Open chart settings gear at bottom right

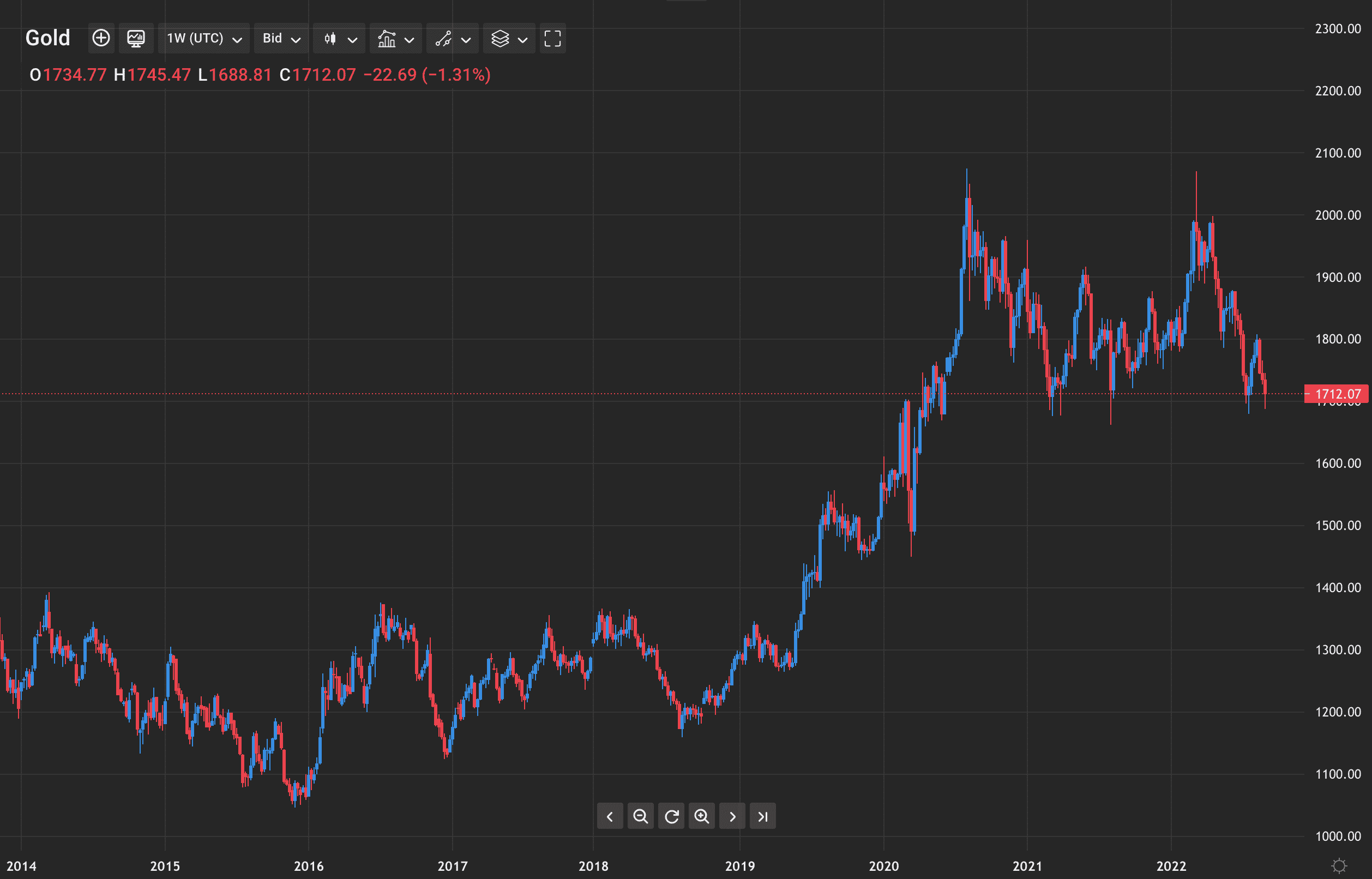pyautogui.click(x=1339, y=866)
